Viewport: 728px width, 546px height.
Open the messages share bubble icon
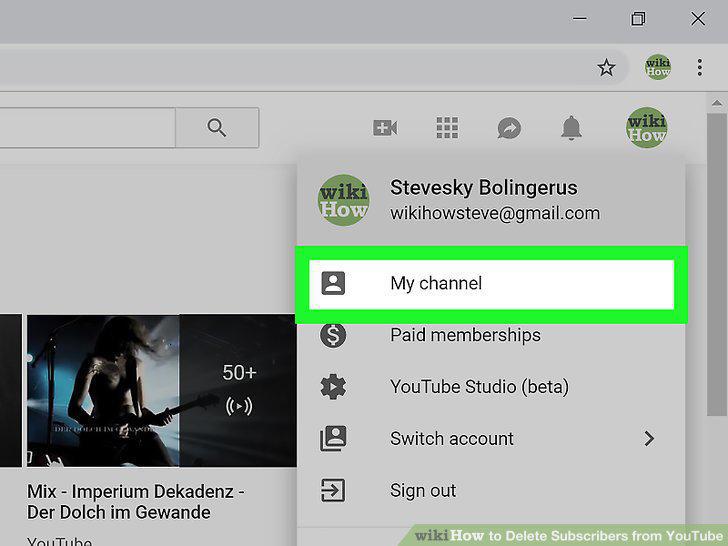[x=509, y=128]
